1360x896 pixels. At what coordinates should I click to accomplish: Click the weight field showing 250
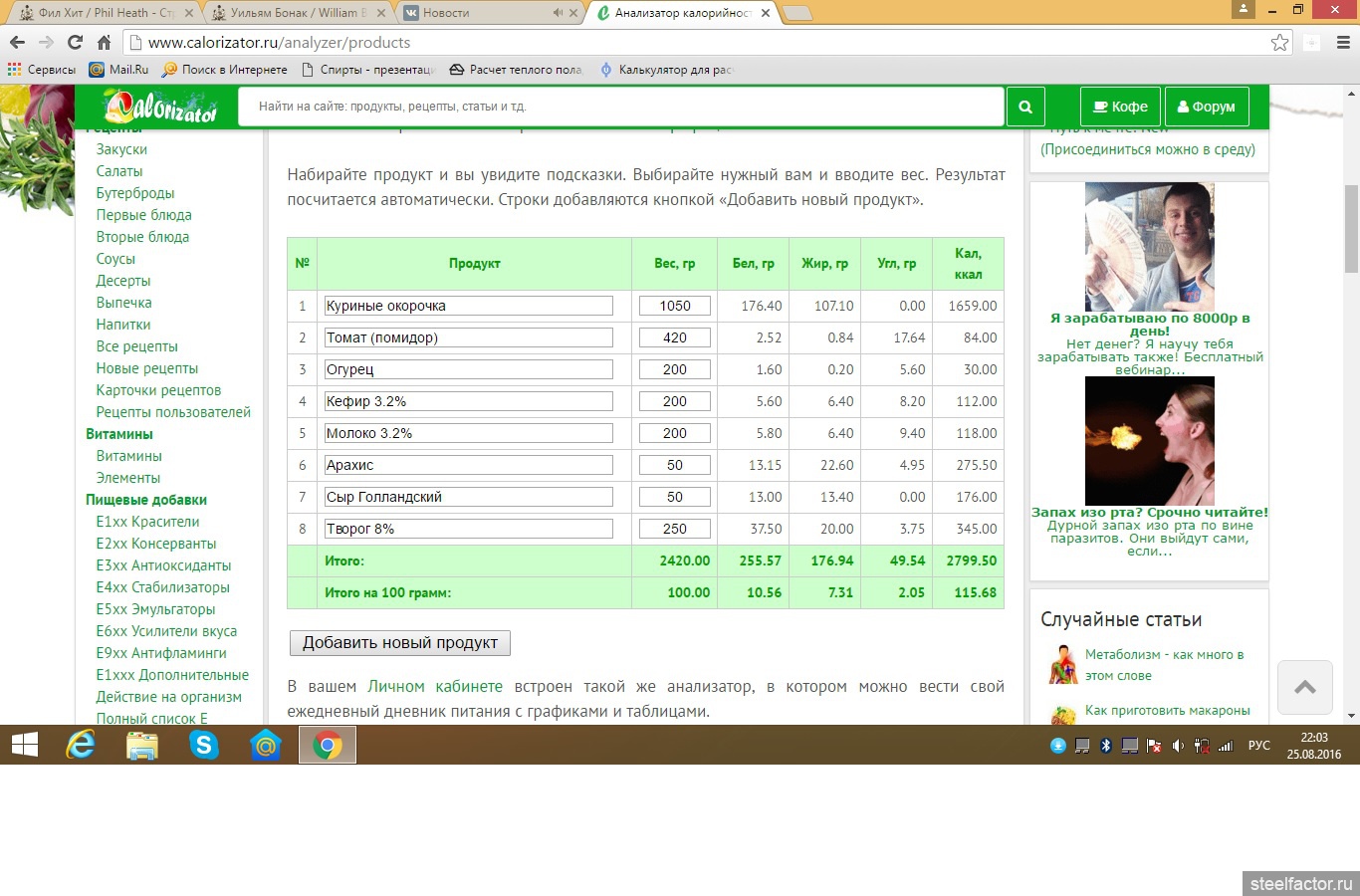[675, 529]
